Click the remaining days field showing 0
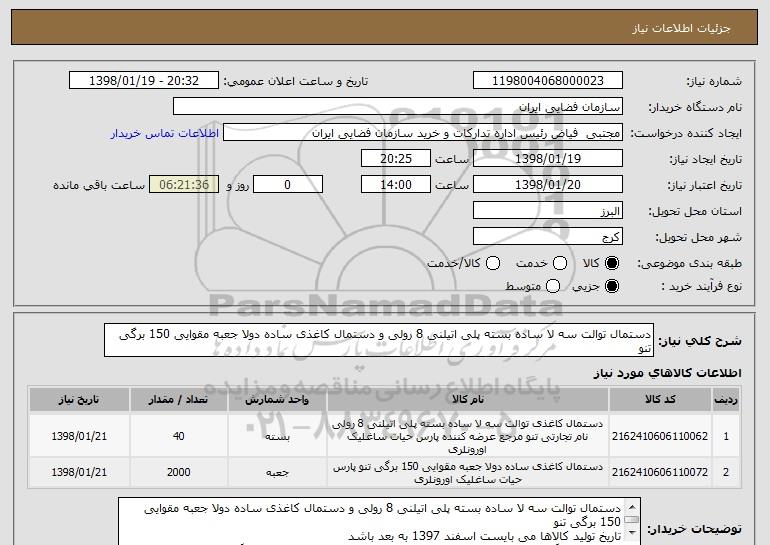Viewport: 770px width, 545px height. pos(288,185)
